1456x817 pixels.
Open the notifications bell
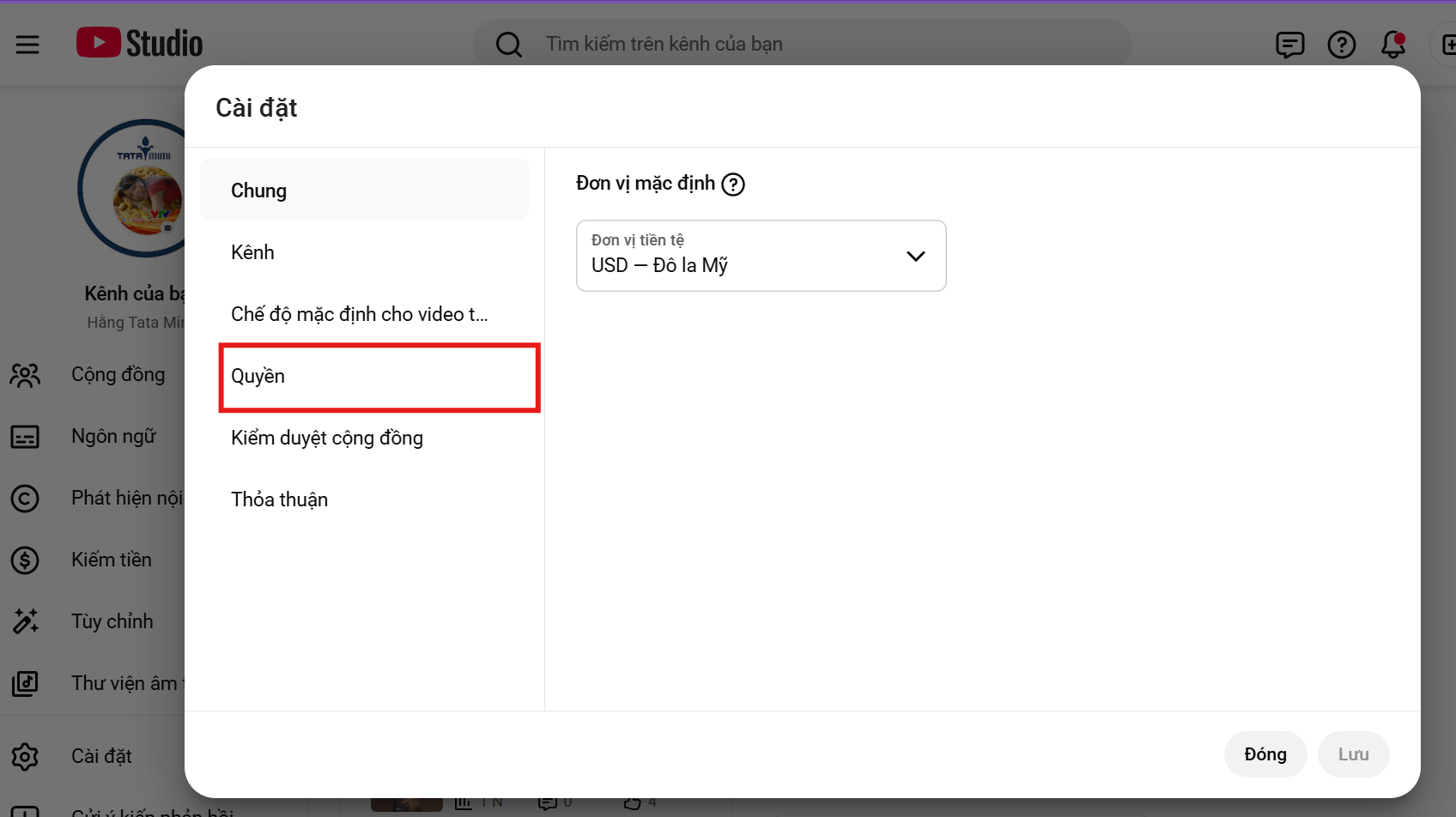1392,45
